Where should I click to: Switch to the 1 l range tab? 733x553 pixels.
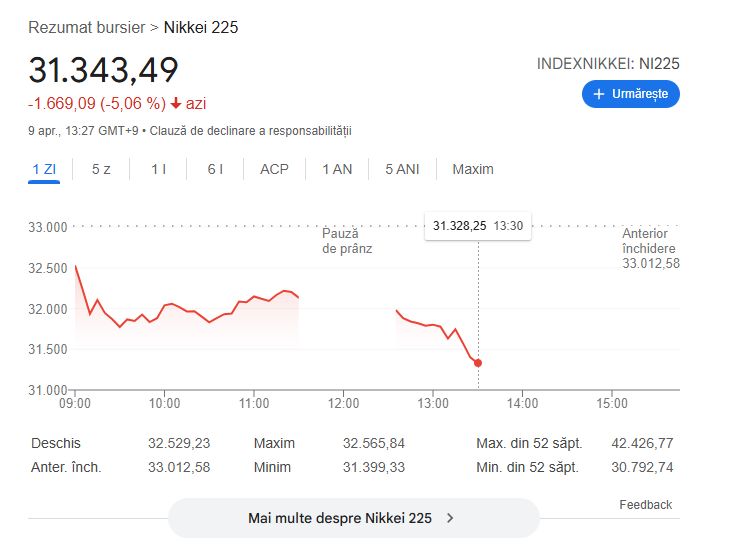[158, 169]
